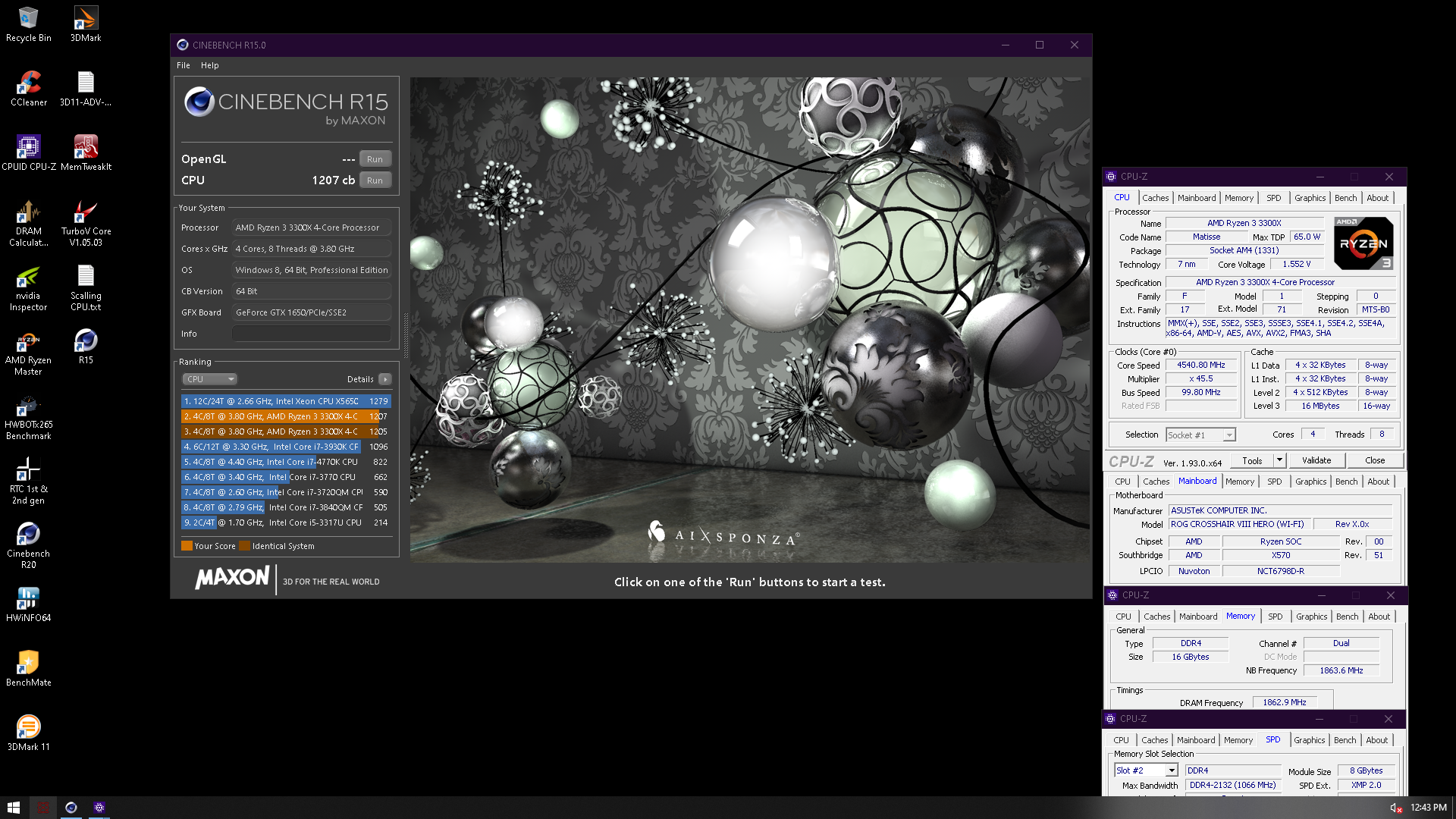
Task: Open the Windows Start button
Action: [14, 808]
